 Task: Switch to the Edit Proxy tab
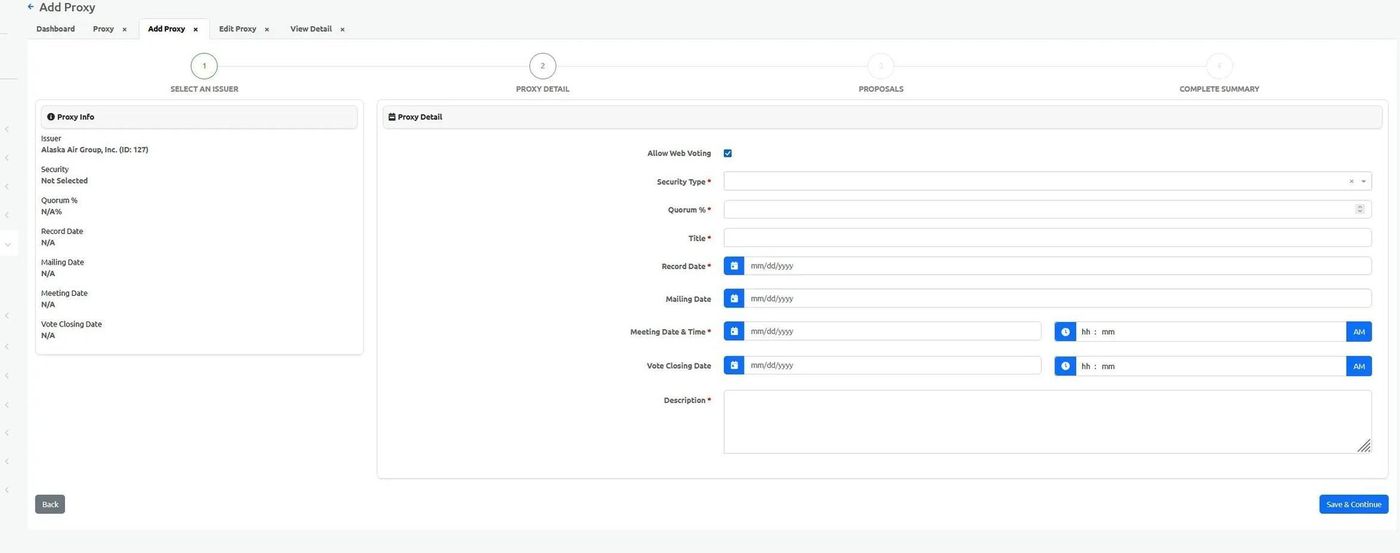point(237,29)
